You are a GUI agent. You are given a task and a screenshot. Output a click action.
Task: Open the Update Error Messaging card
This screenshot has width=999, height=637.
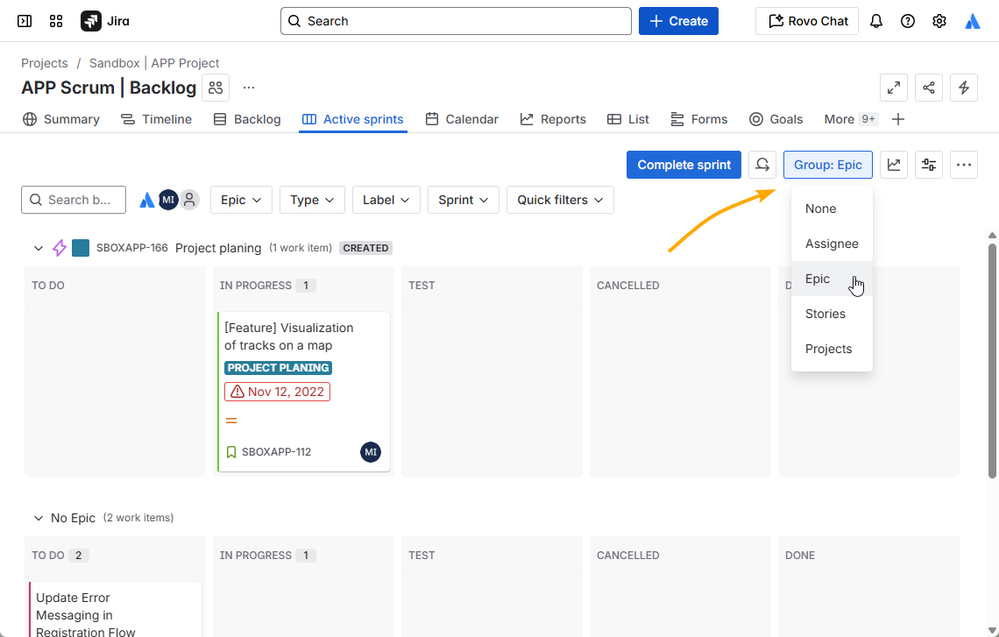115,610
